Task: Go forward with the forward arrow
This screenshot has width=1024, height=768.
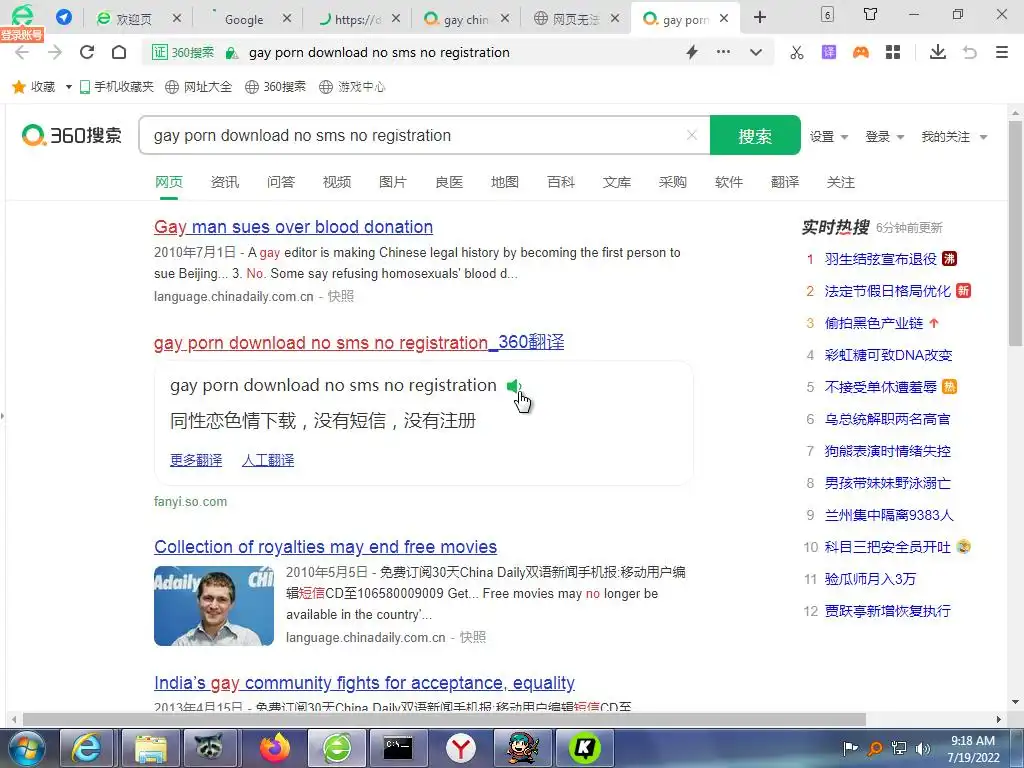Action: coord(55,52)
